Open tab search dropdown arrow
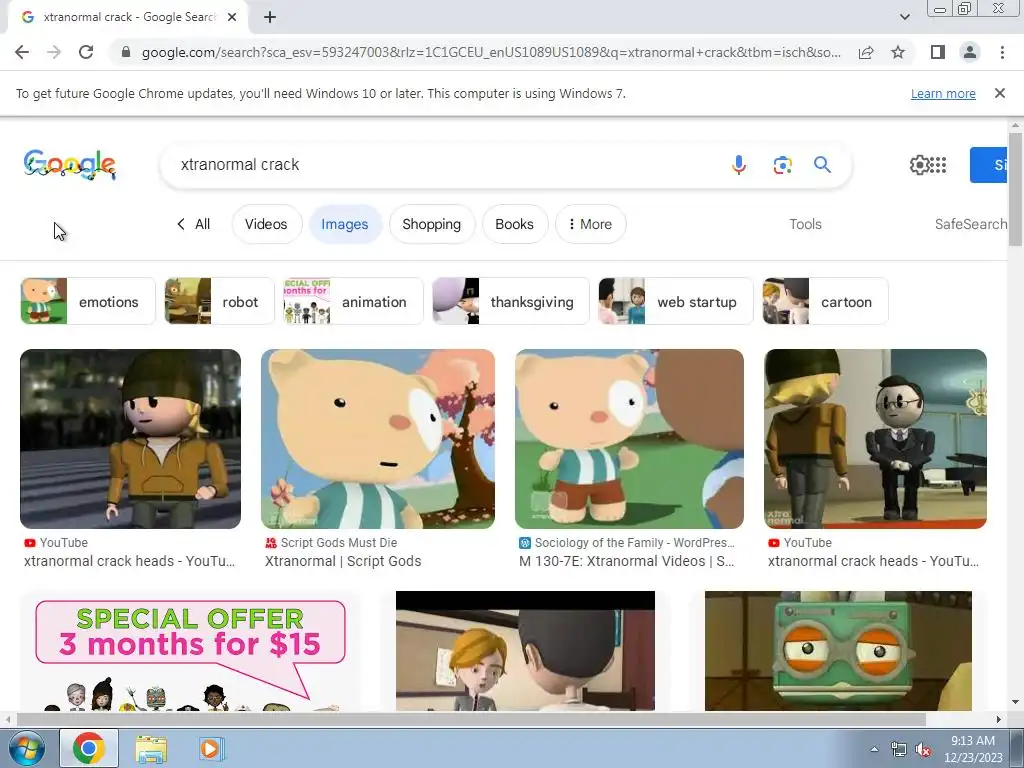Screen dimensions: 1024x768 904,18
